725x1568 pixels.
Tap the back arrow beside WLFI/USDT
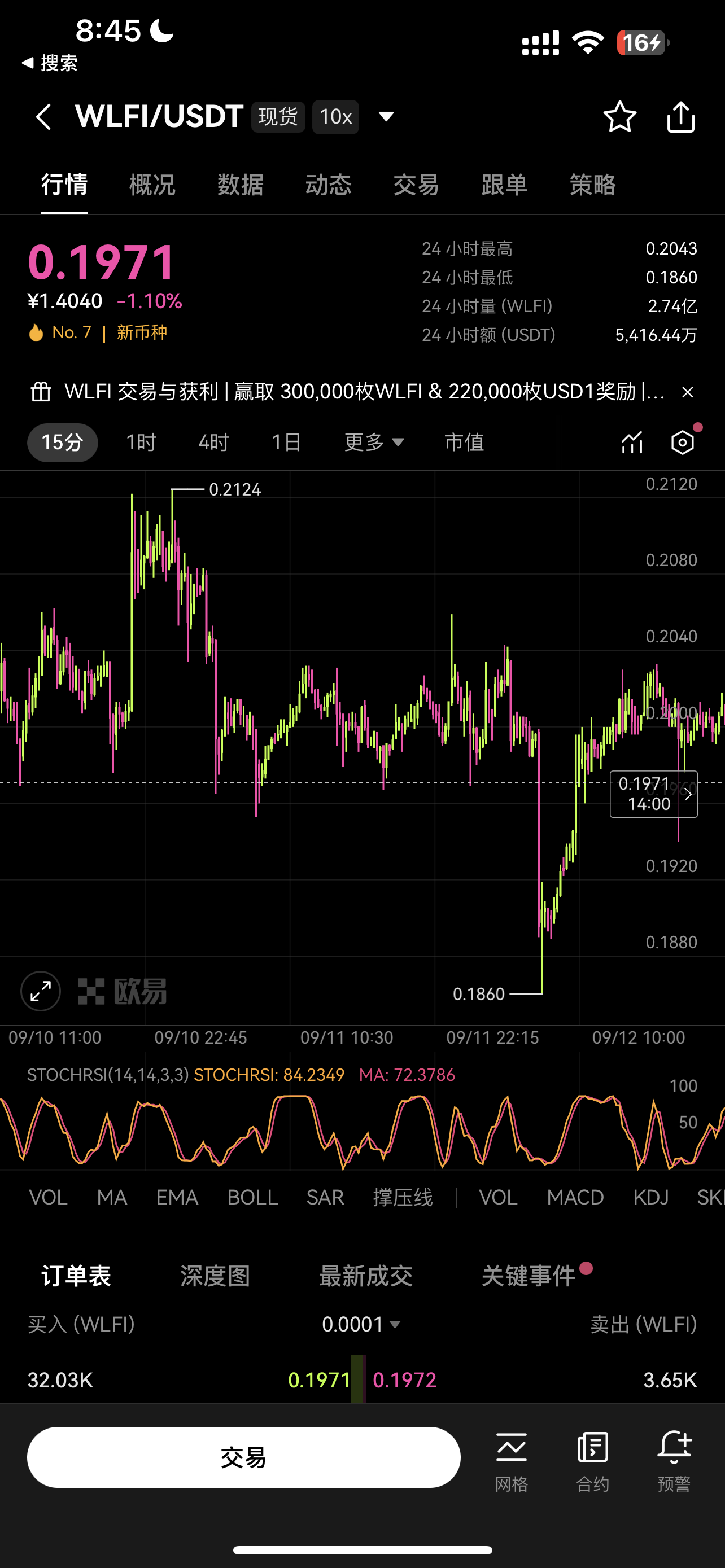click(x=43, y=117)
